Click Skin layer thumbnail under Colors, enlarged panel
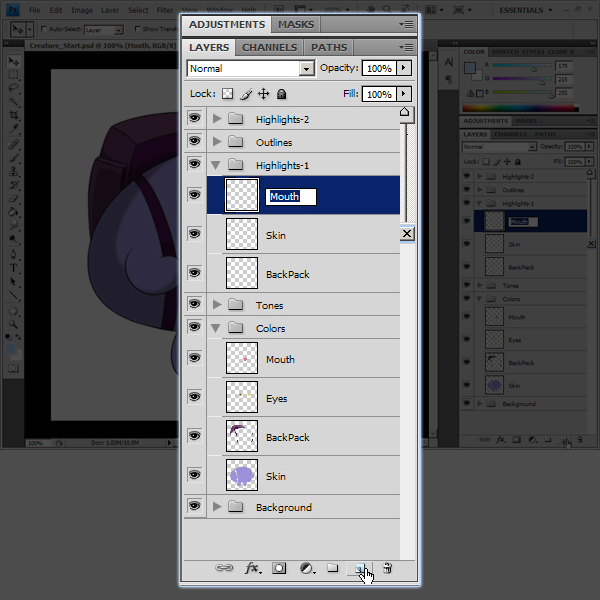Viewport: 600px width, 600px height. [242, 475]
